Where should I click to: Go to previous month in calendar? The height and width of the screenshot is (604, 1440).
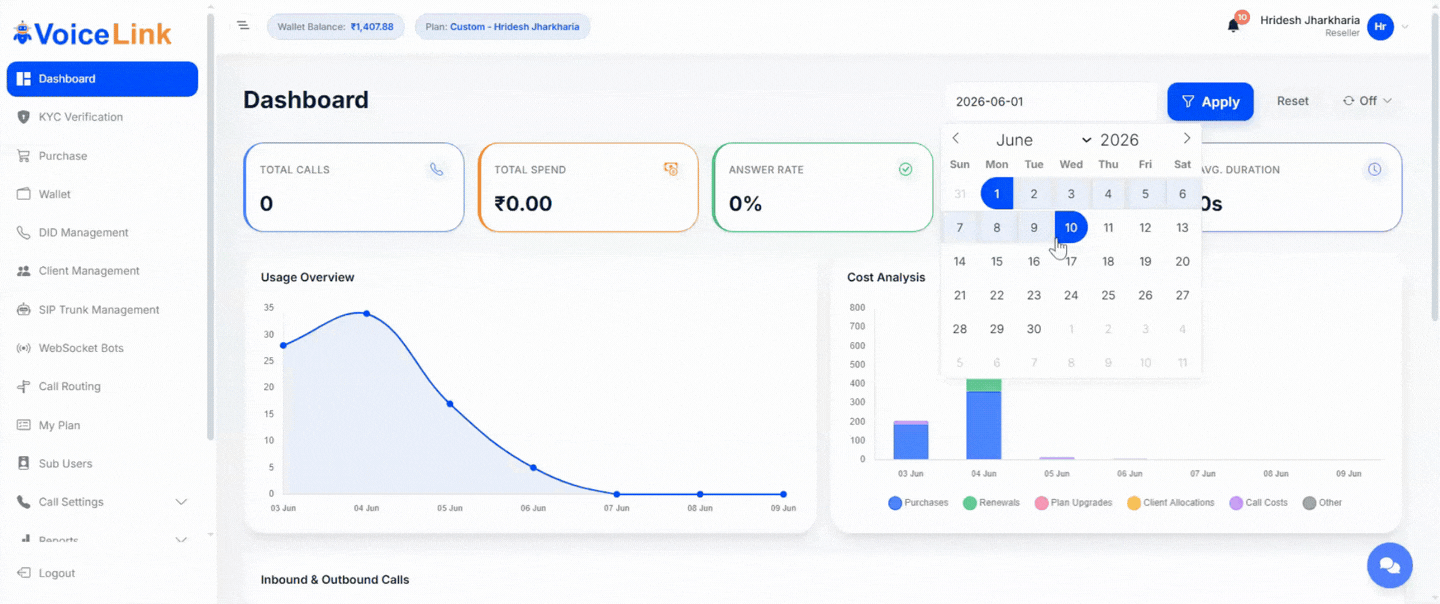click(x=956, y=139)
